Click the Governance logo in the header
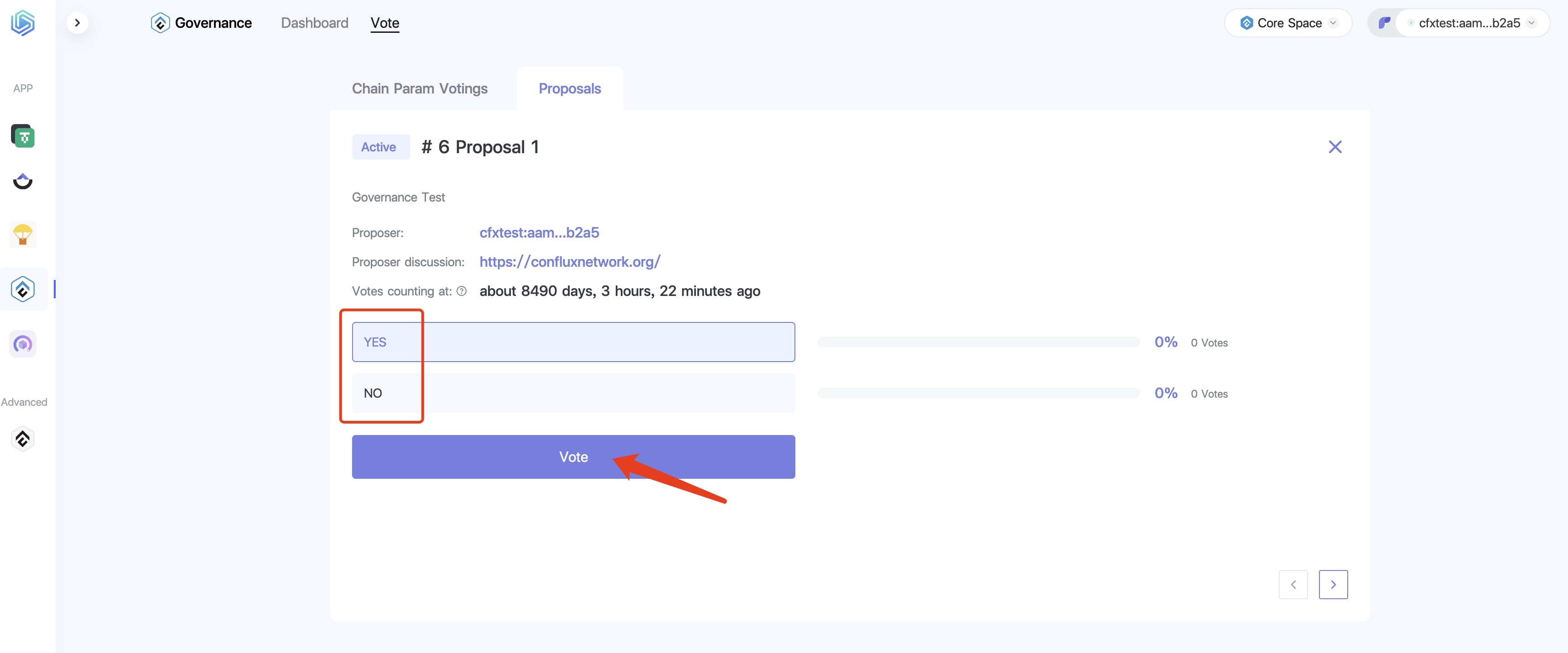The height and width of the screenshot is (653, 1568). pyautogui.click(x=160, y=23)
